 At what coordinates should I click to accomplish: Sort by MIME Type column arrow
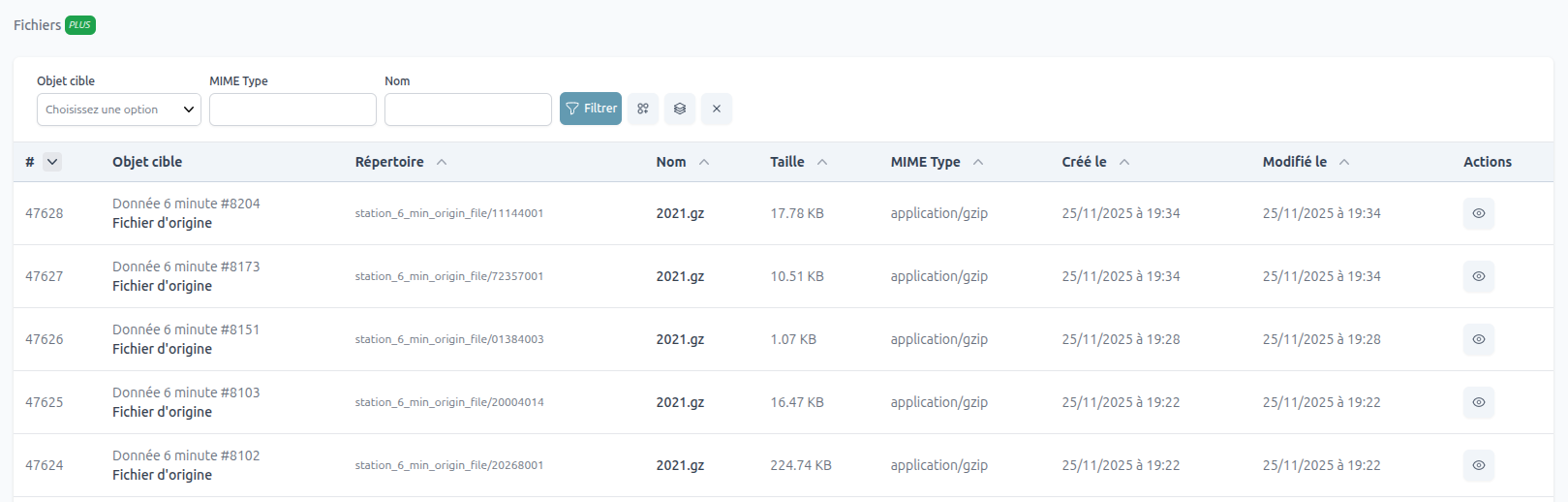[x=978, y=162]
